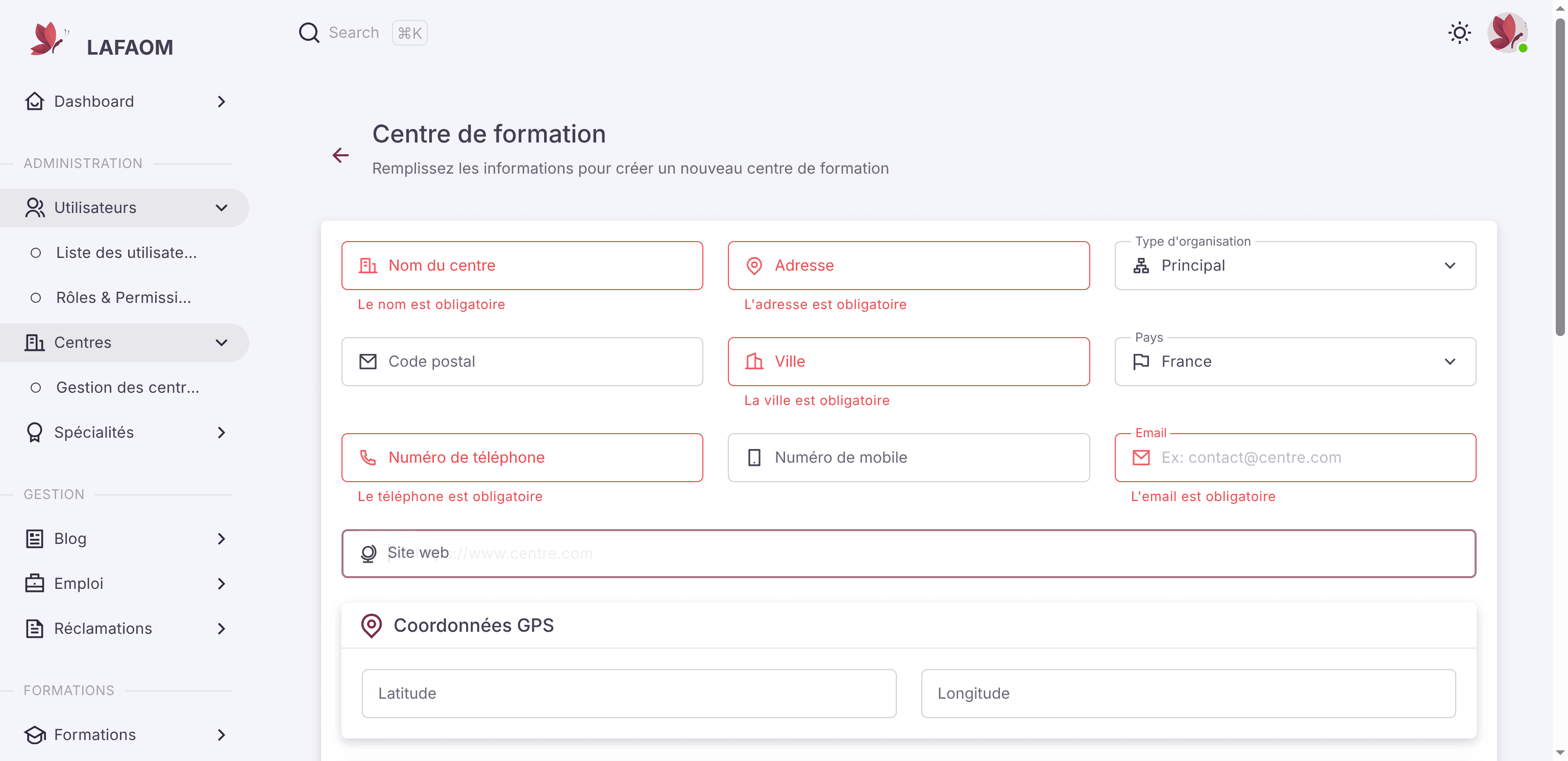The height and width of the screenshot is (761, 1568).
Task: Toggle the light/dark theme sun icon
Action: tap(1459, 33)
